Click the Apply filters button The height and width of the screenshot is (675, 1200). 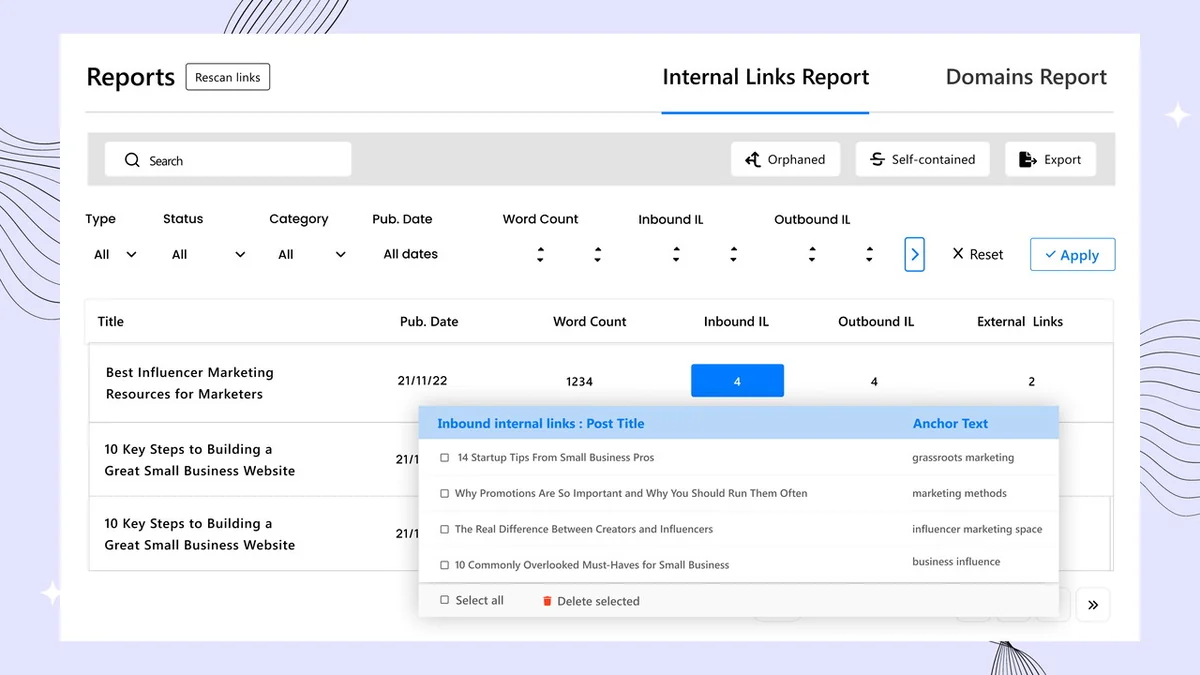(x=1072, y=255)
